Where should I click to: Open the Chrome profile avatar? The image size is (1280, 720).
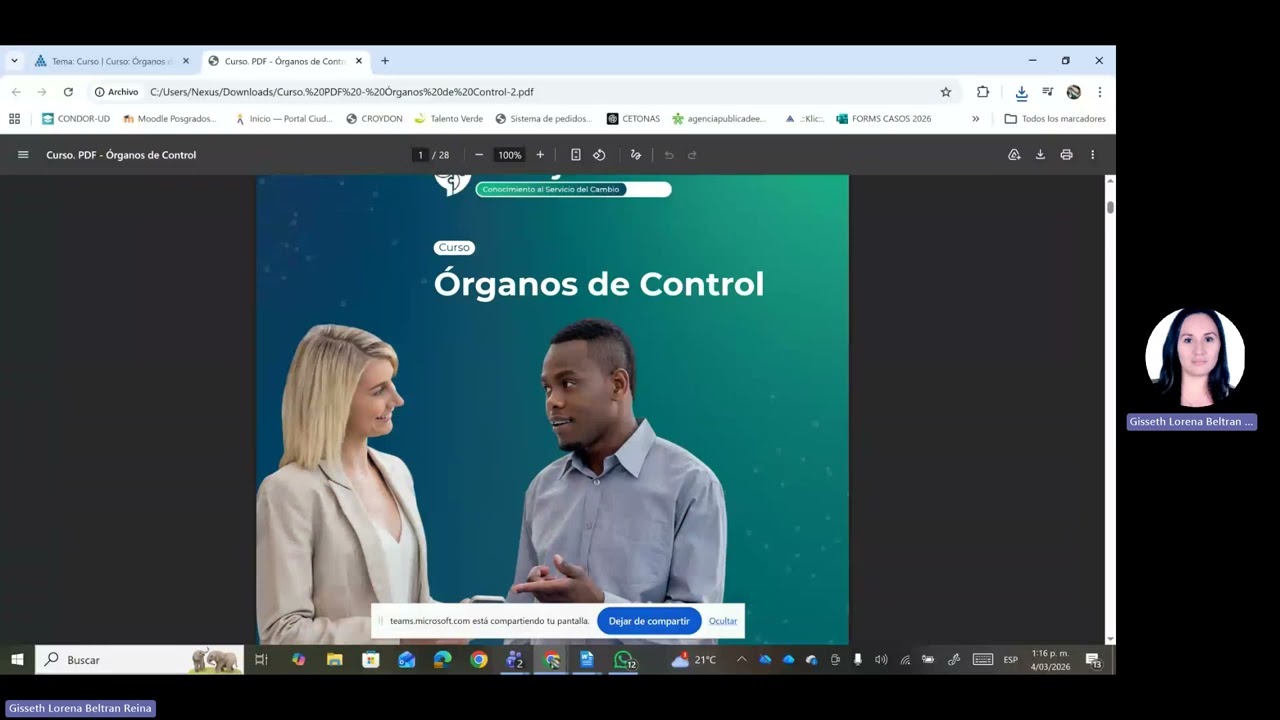(x=1073, y=92)
